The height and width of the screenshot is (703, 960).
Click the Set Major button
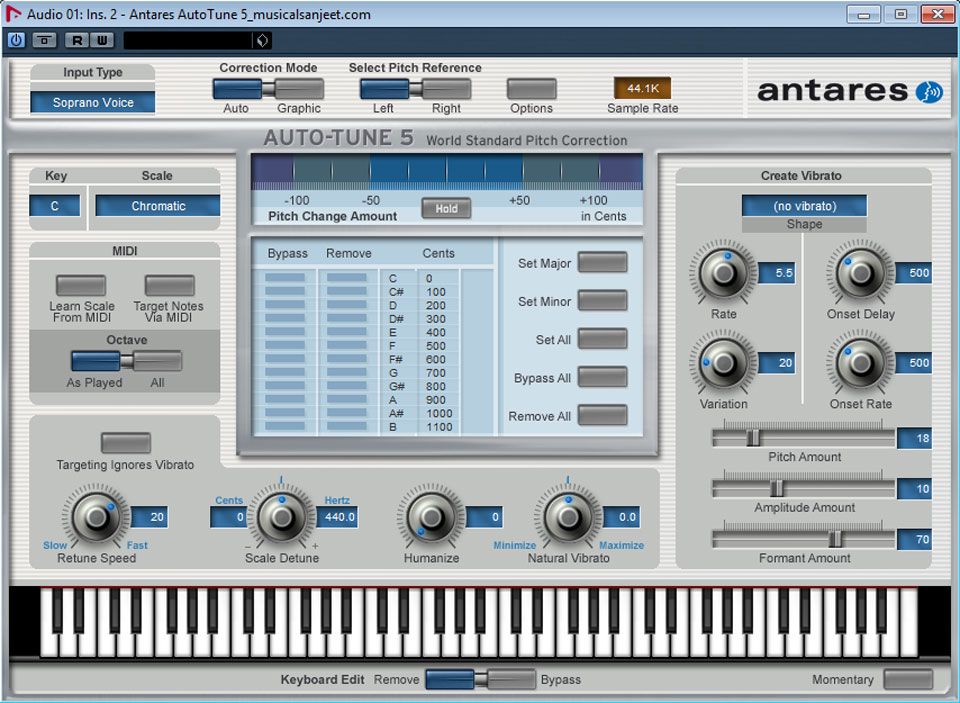click(602, 262)
